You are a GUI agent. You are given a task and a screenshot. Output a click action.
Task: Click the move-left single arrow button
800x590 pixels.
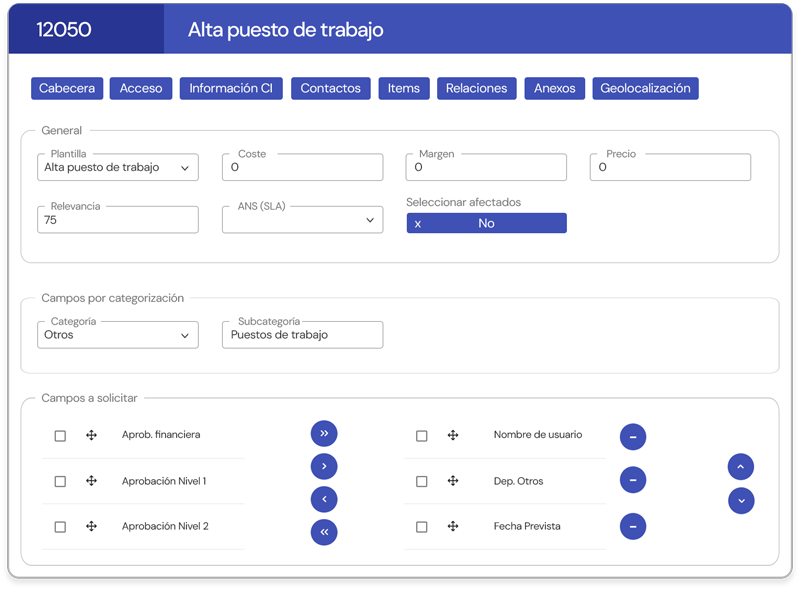tap(324, 499)
